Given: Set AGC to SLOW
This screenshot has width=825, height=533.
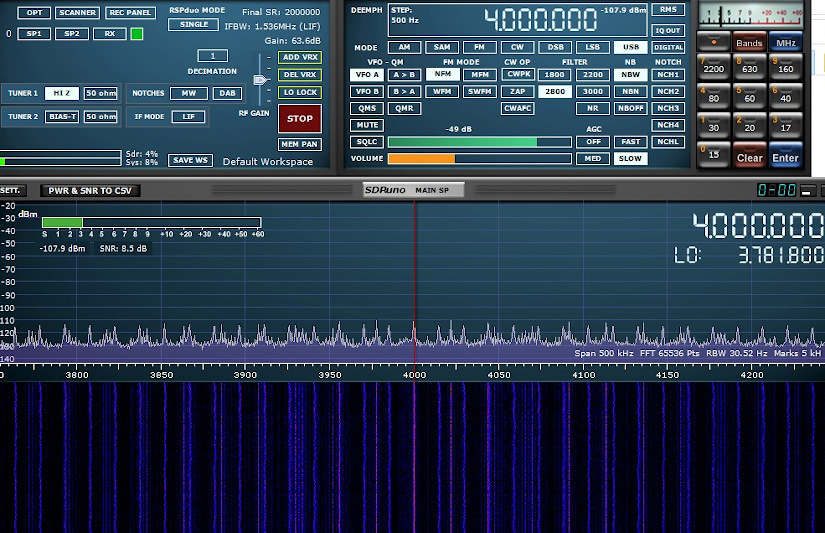Looking at the screenshot, I should tap(630, 158).
